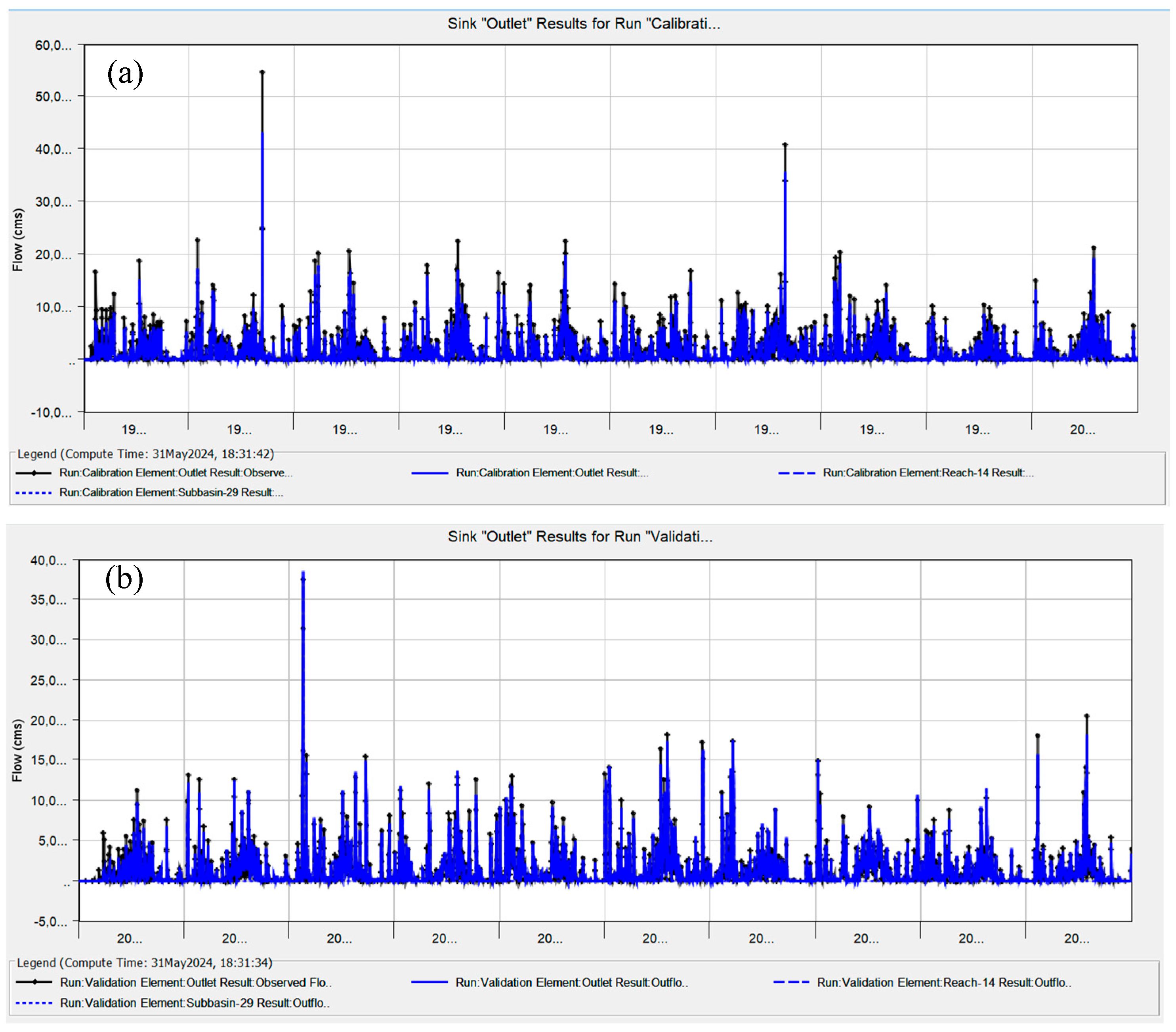Click the Calibration observed flow legend line marker
1176x1032 pixels.
(33, 473)
